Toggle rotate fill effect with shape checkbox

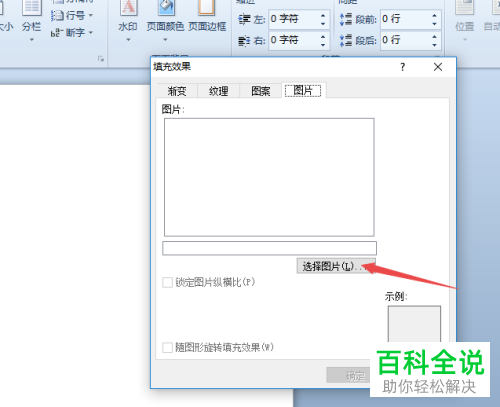pos(167,347)
